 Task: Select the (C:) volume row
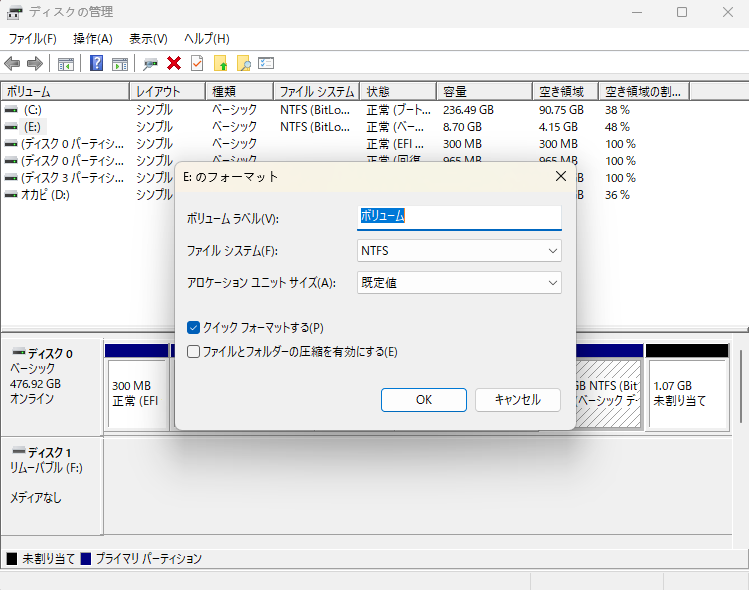pos(33,109)
